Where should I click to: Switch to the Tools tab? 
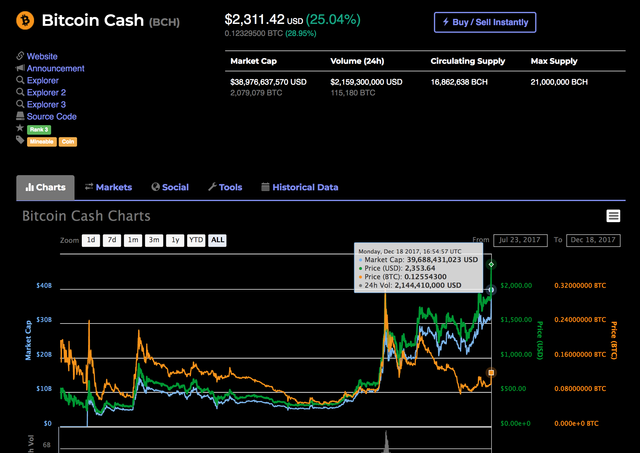225,187
